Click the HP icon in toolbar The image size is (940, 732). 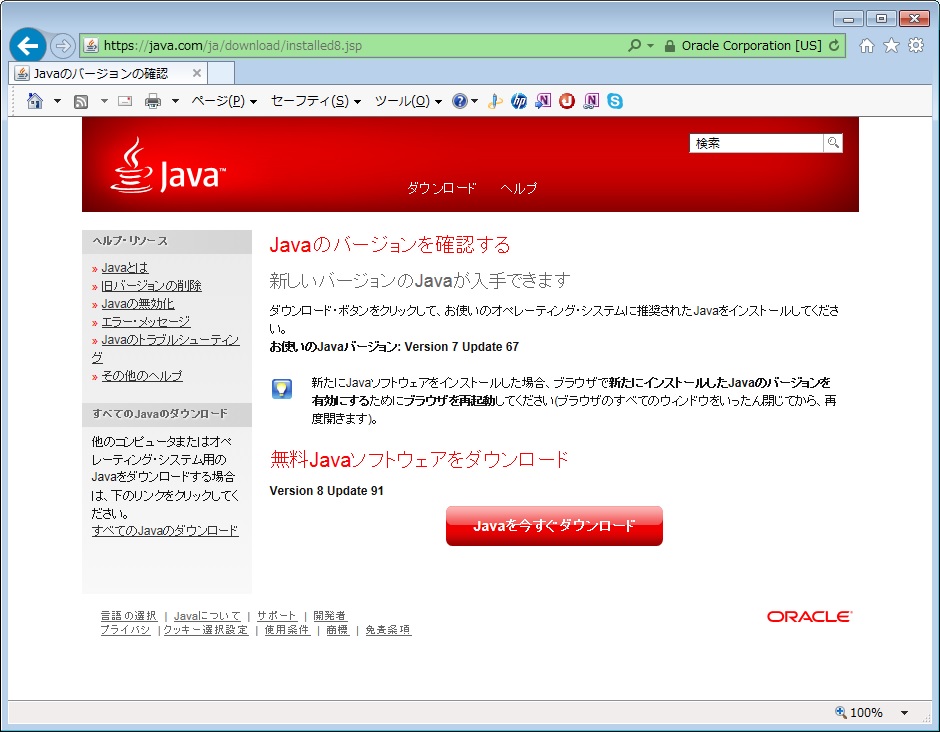click(x=519, y=101)
